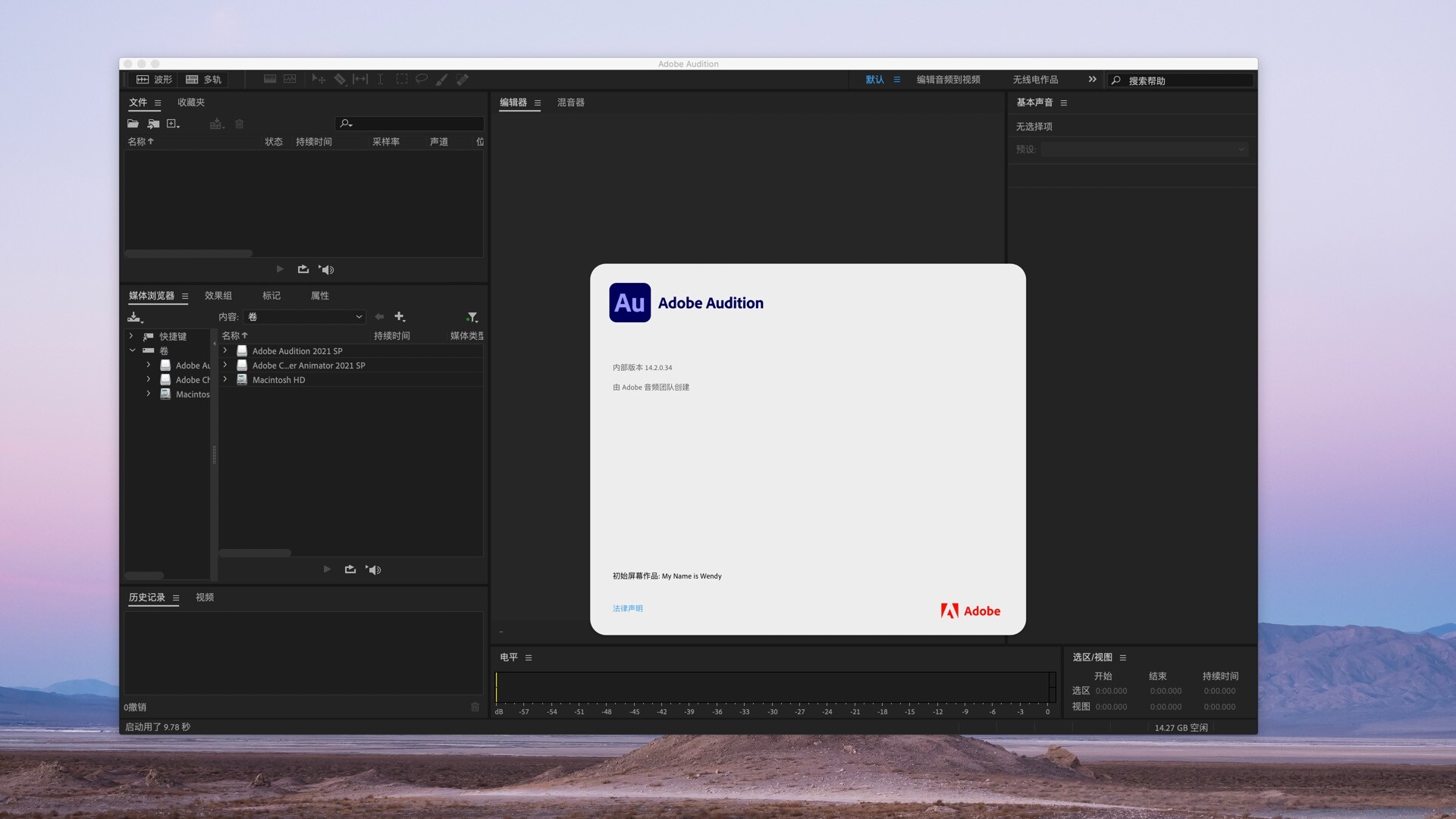The width and height of the screenshot is (1456, 819).
Task: Open the 内容 卷 dropdown
Action: 305,317
